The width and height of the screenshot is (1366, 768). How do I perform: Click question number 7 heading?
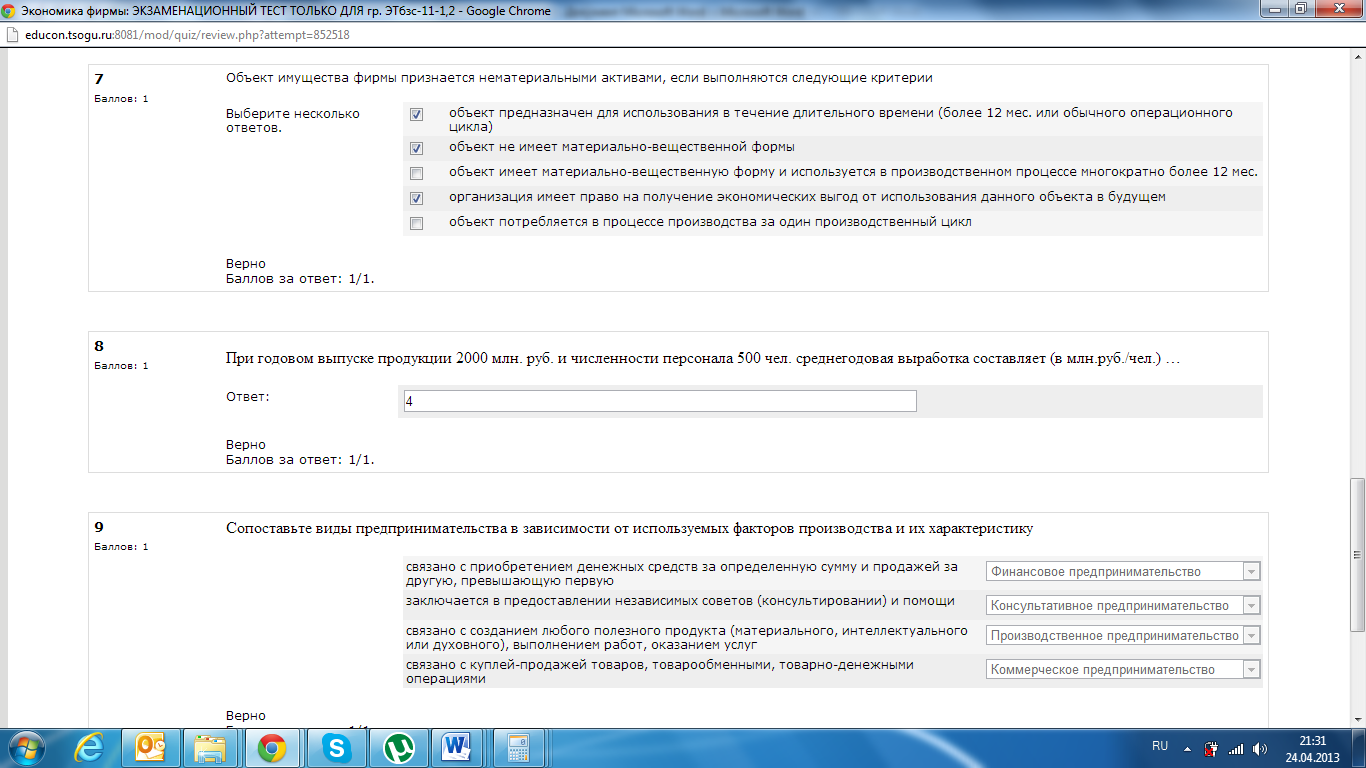point(99,78)
